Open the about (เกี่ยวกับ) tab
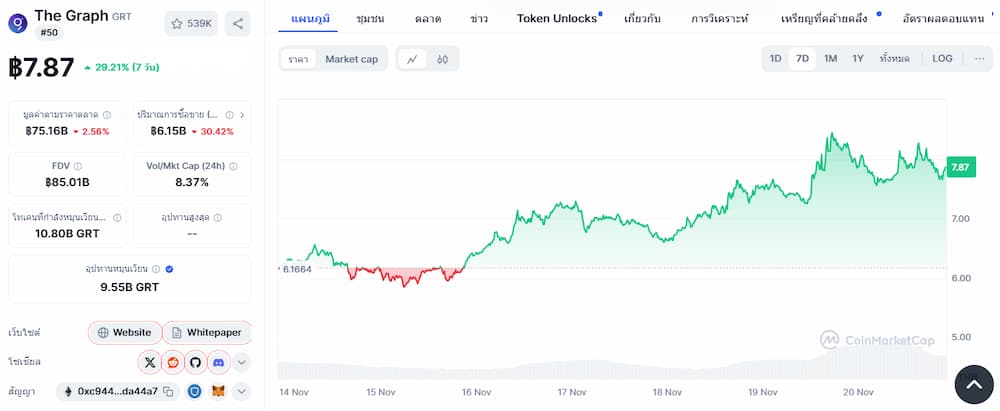The height and width of the screenshot is (411, 1000). click(x=644, y=19)
